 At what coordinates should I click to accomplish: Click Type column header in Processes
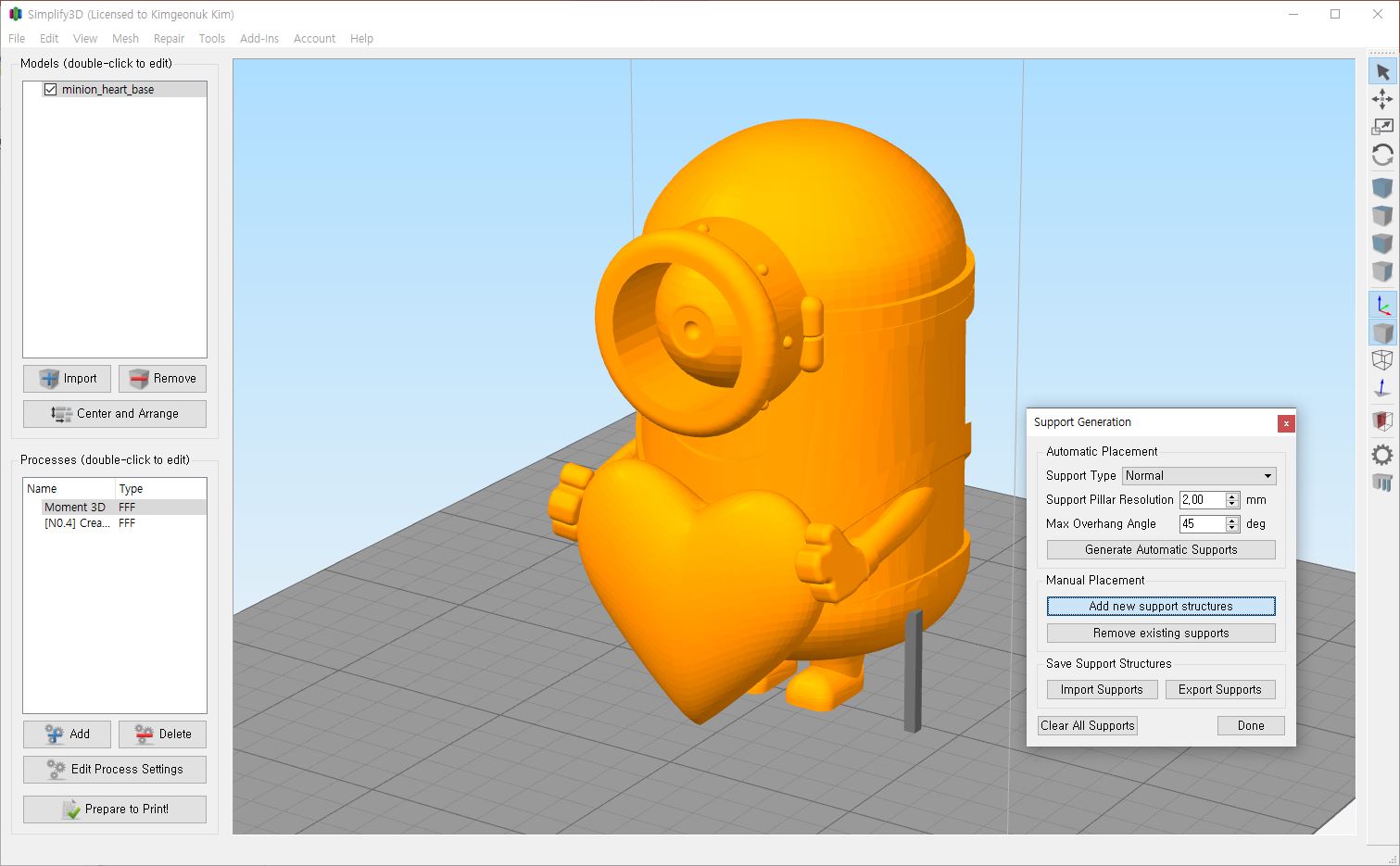point(160,488)
